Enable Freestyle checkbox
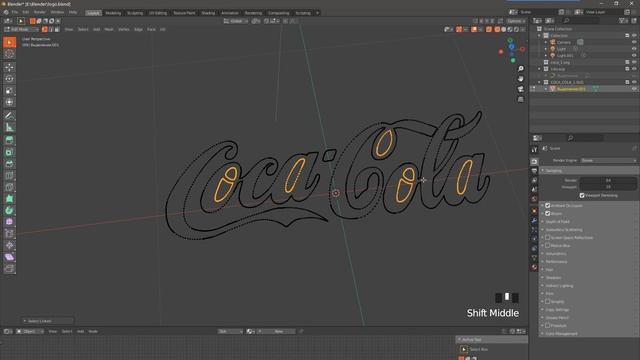 [548, 326]
